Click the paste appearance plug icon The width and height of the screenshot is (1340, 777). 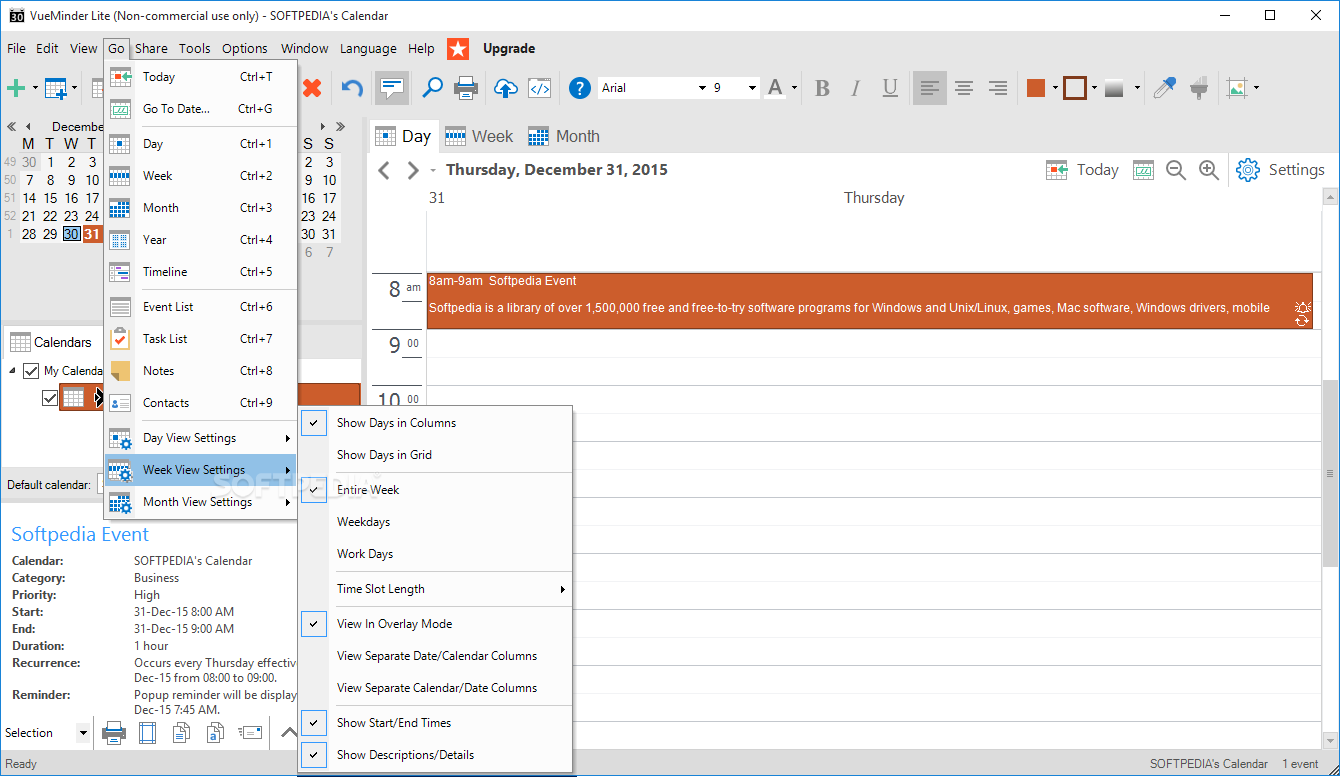(1199, 88)
